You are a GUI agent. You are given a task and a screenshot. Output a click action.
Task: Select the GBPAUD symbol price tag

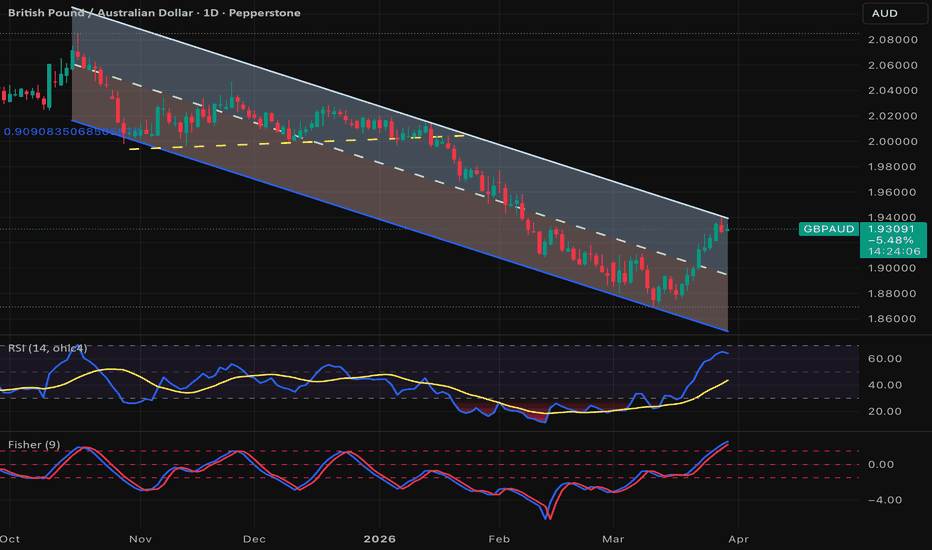coord(829,229)
